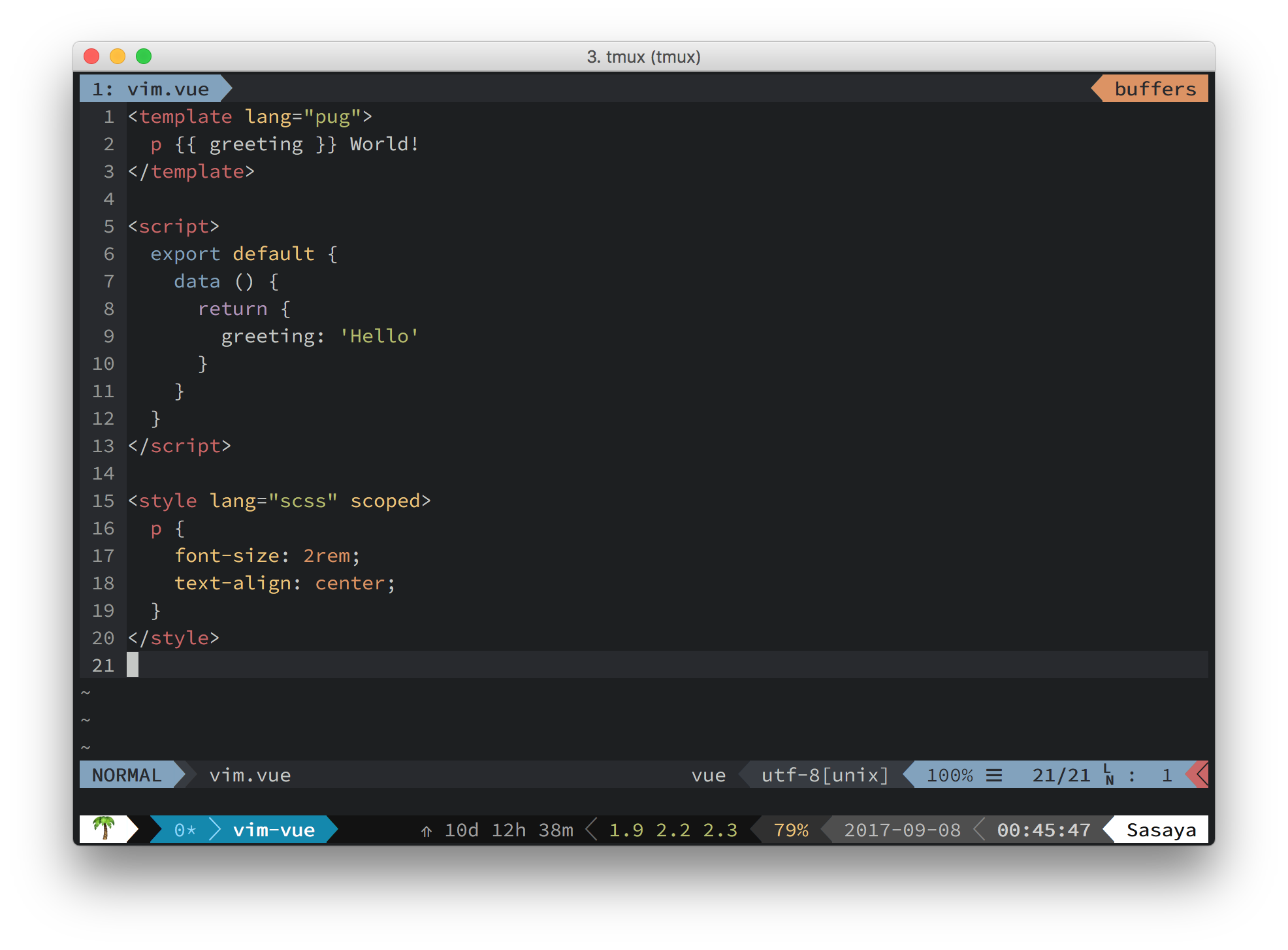This screenshot has height=950, width=1288.
Task: Select the 1: vim.vue buffer tab
Action: click(x=151, y=89)
